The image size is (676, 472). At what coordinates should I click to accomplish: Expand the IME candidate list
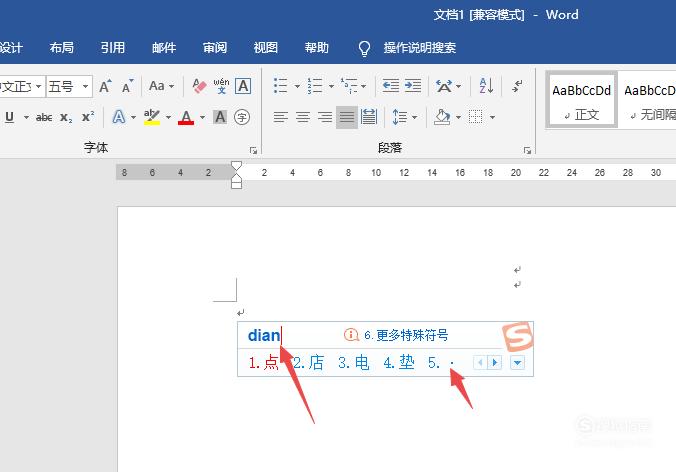click(x=517, y=363)
